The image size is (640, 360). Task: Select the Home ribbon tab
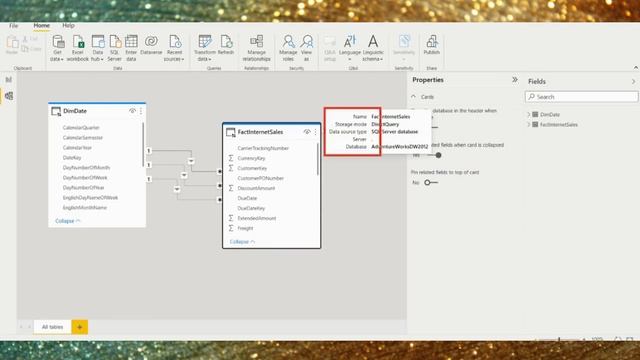coord(42,25)
